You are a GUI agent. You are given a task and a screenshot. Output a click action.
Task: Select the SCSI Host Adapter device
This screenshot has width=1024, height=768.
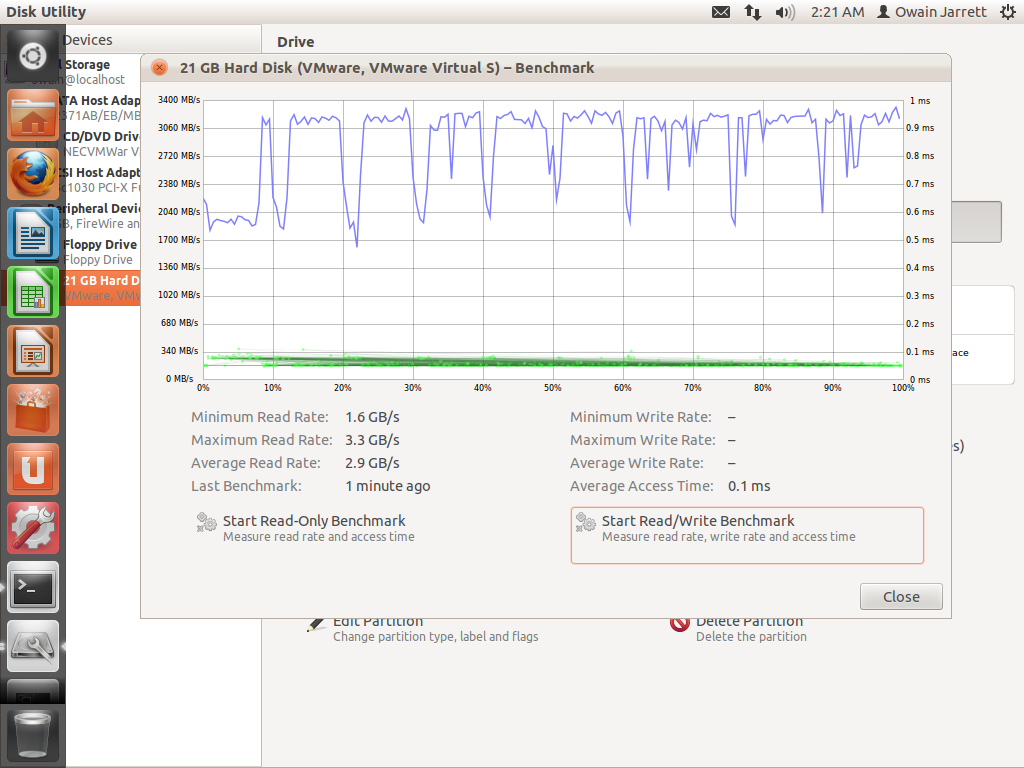103,180
